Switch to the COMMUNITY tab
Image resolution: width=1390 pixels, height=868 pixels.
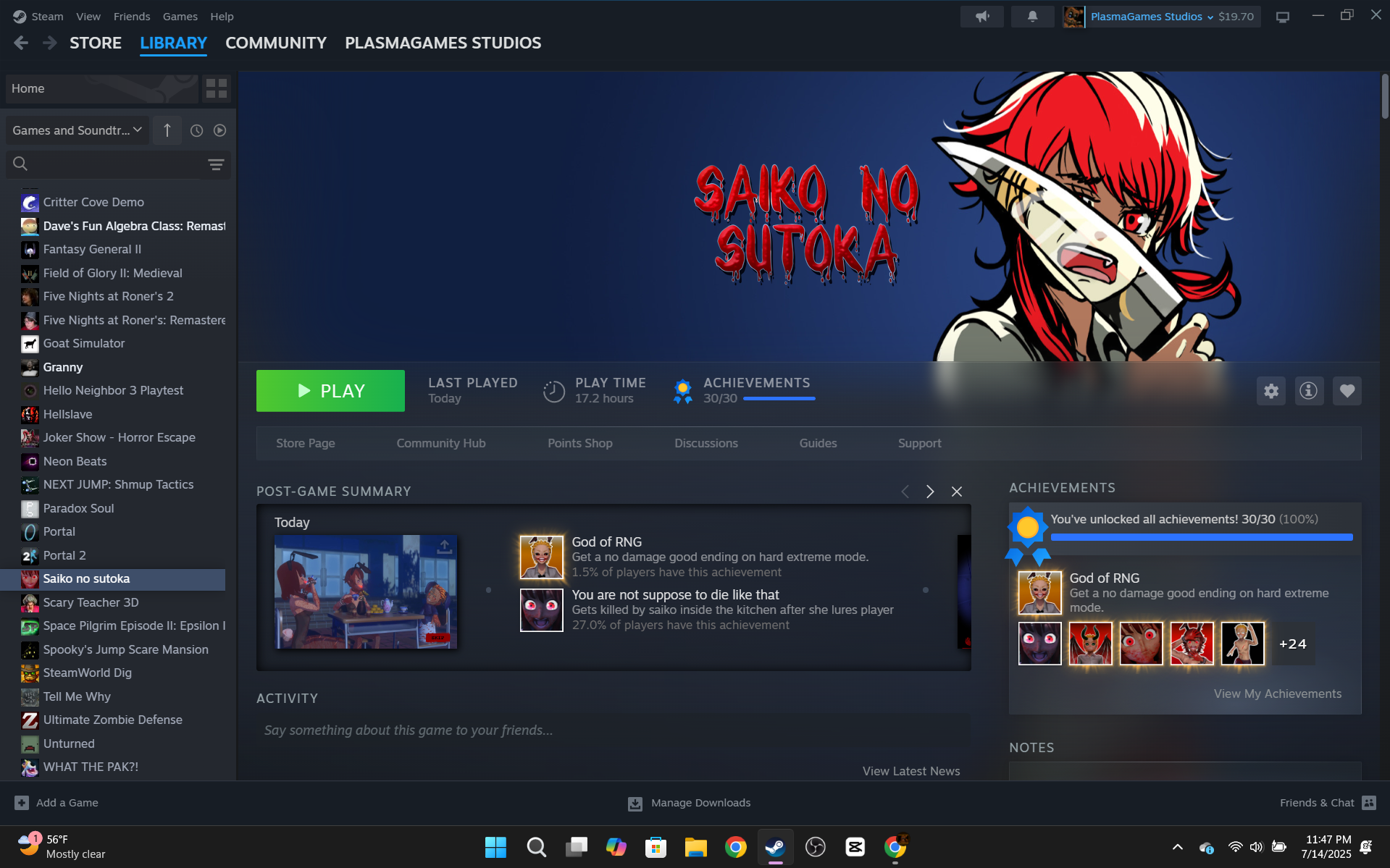point(276,43)
